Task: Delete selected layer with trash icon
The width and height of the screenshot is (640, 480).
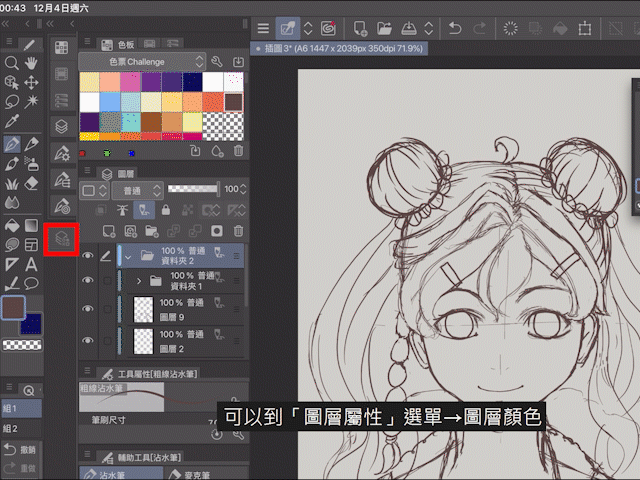Action: click(238, 231)
